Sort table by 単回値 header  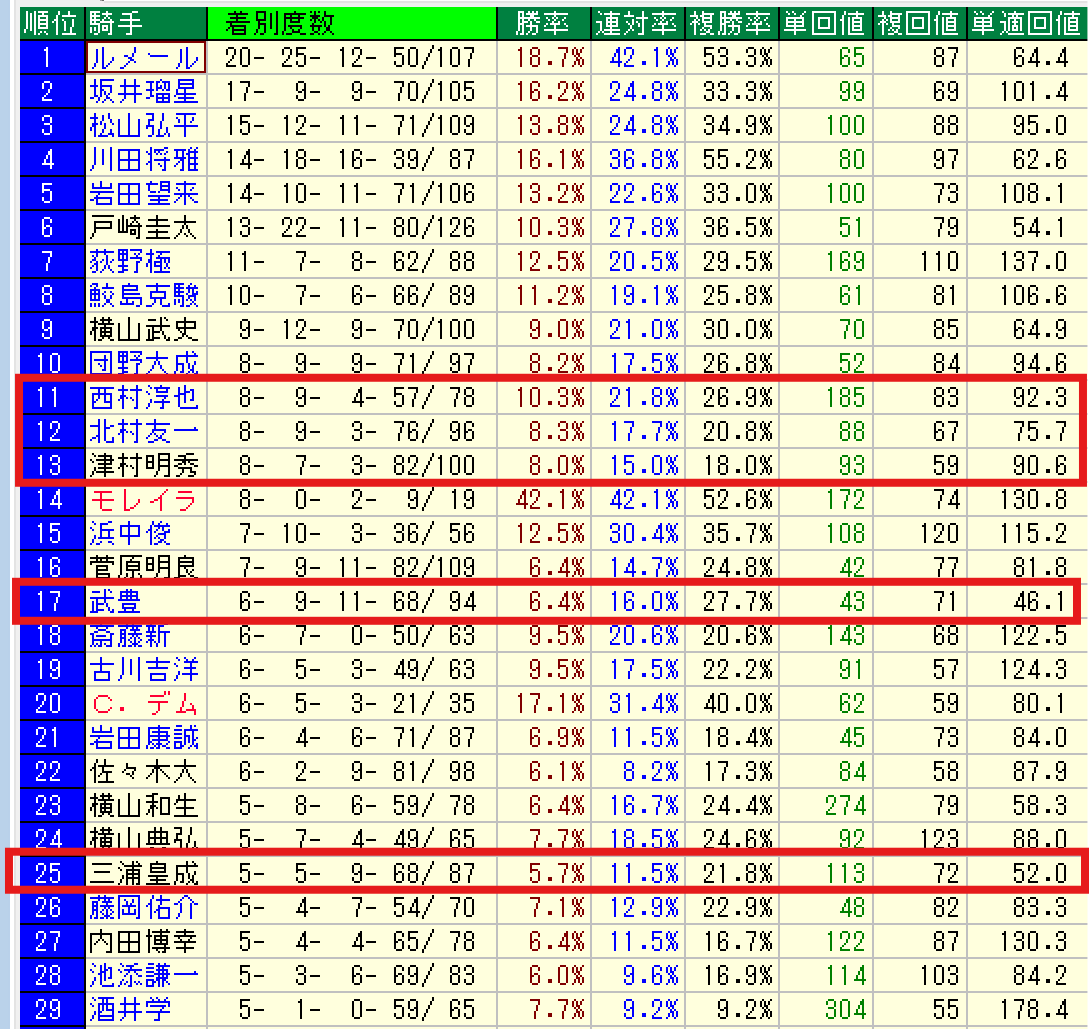[x=825, y=23]
